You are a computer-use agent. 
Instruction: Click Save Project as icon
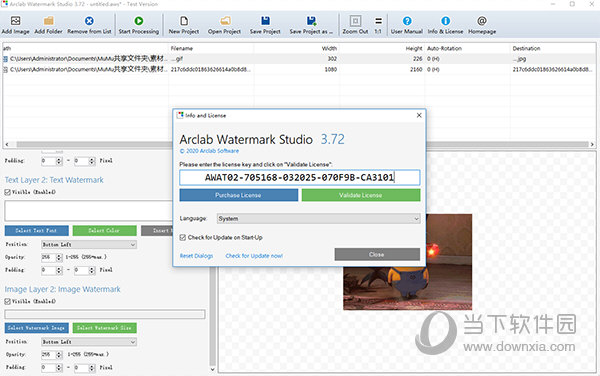pyautogui.click(x=311, y=21)
